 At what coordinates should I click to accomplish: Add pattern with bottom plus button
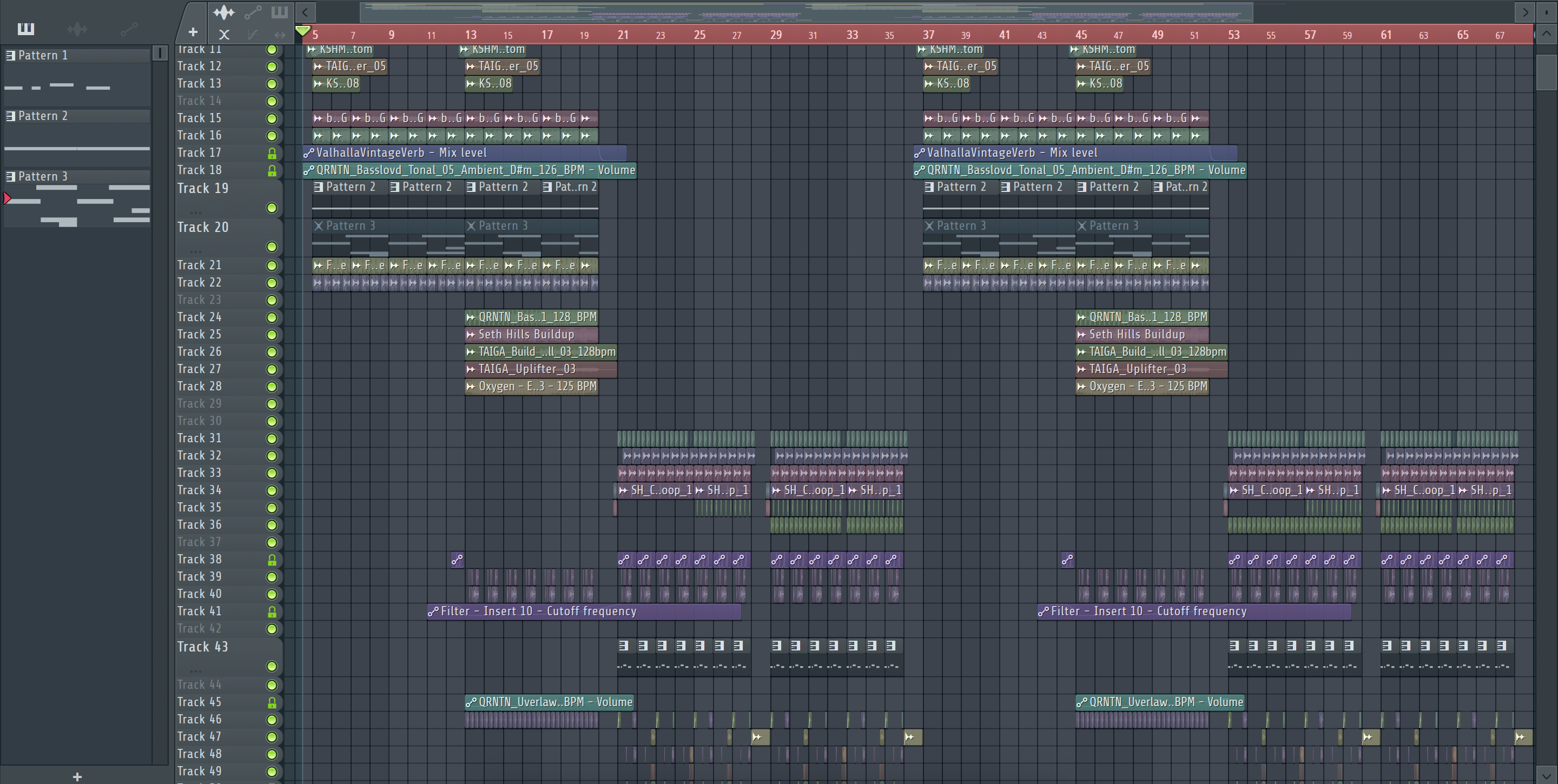77,776
